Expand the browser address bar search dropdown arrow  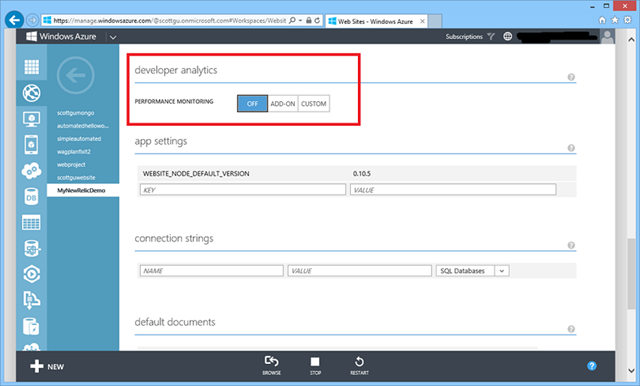[300, 20]
